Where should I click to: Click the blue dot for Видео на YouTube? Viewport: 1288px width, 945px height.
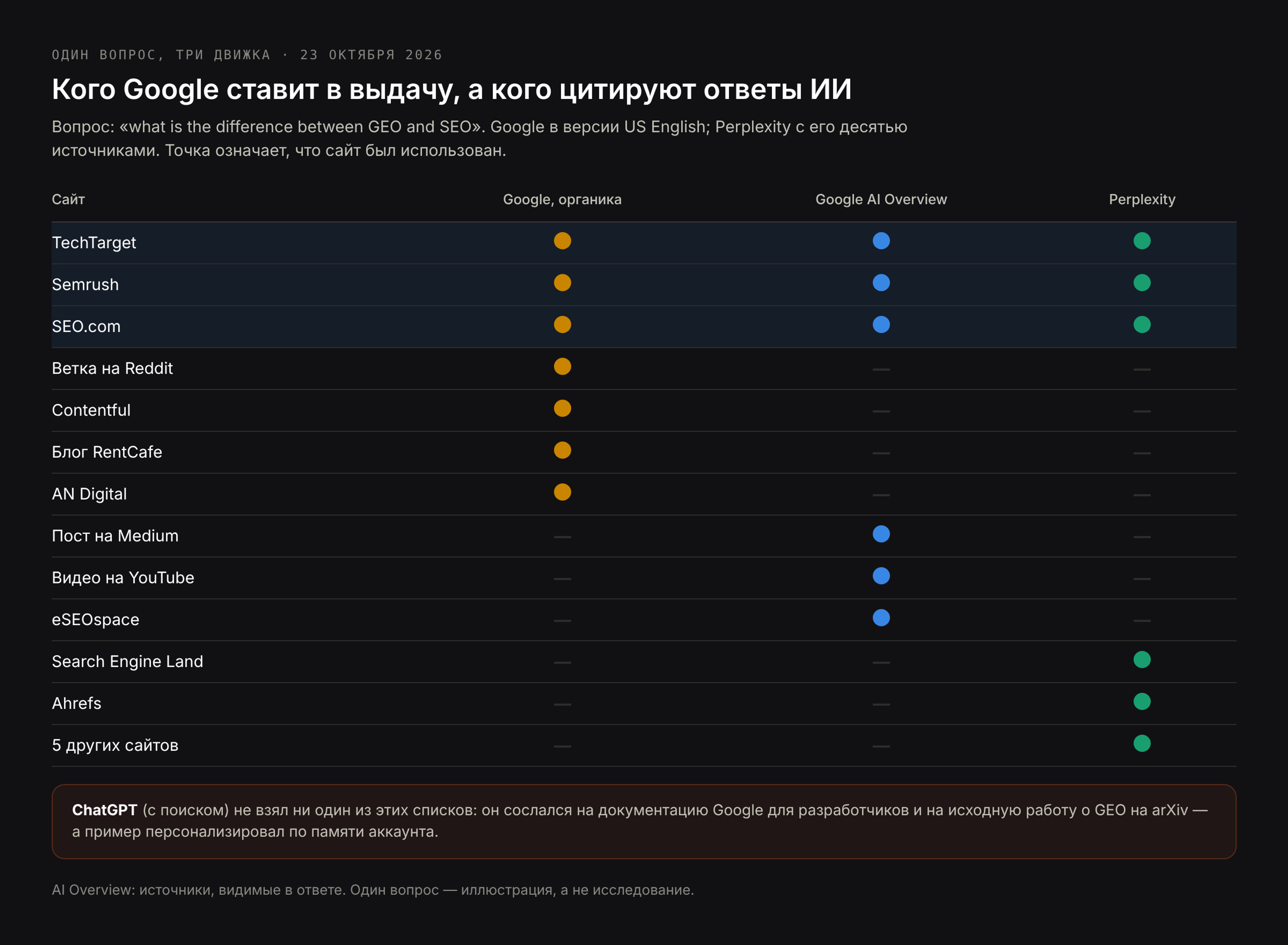point(881,576)
